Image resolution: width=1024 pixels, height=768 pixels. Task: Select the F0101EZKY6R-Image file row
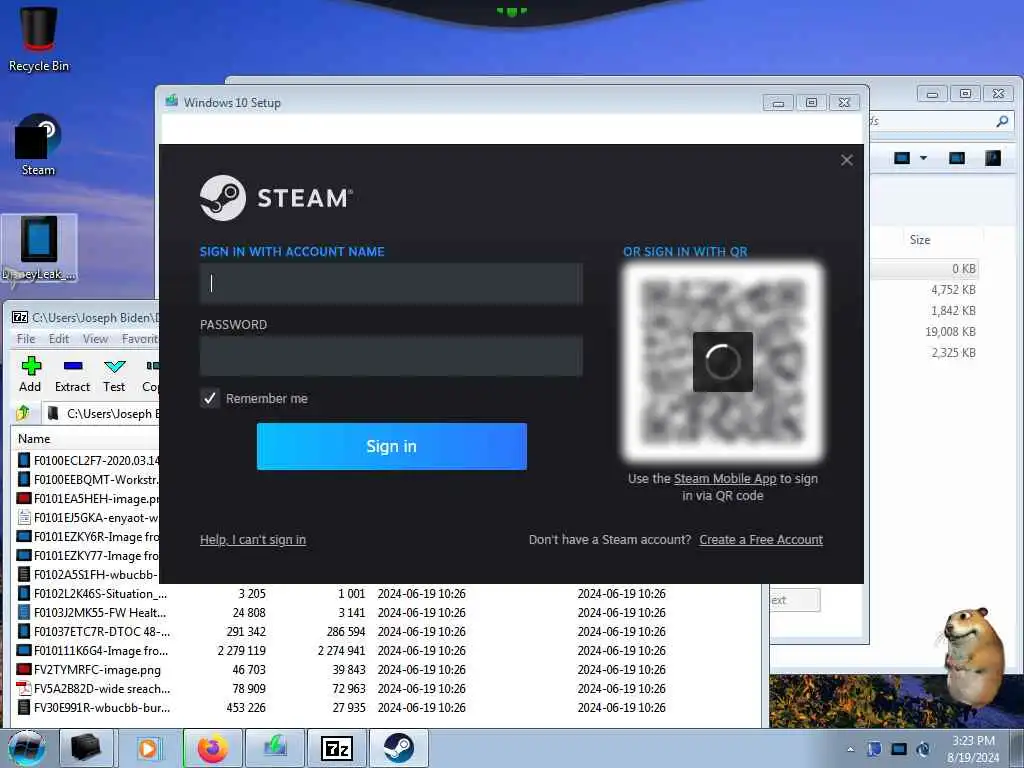[88, 536]
